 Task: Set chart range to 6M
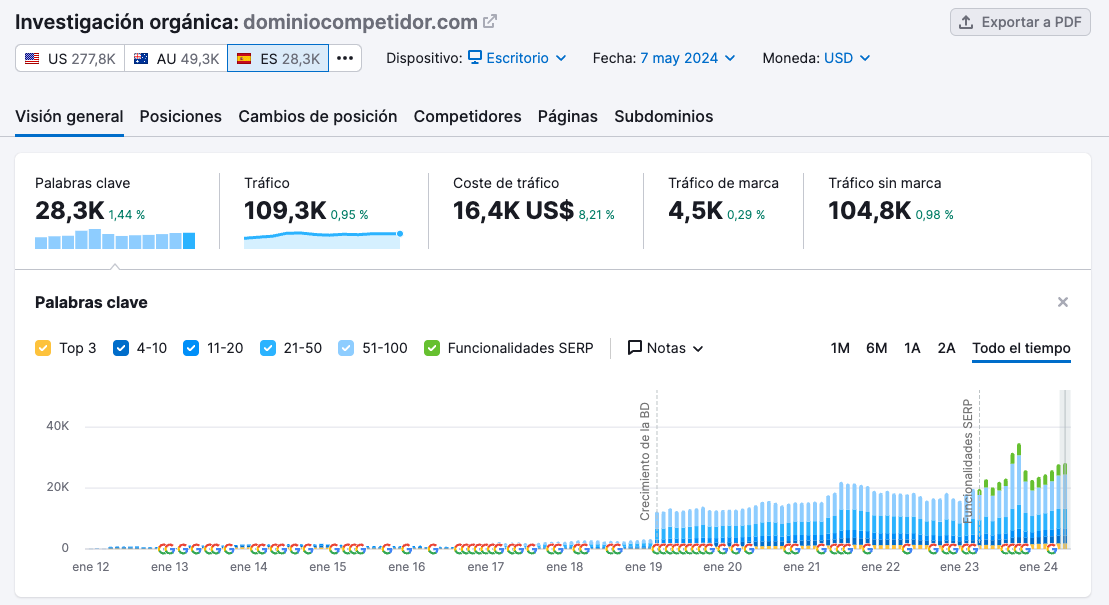tap(876, 348)
